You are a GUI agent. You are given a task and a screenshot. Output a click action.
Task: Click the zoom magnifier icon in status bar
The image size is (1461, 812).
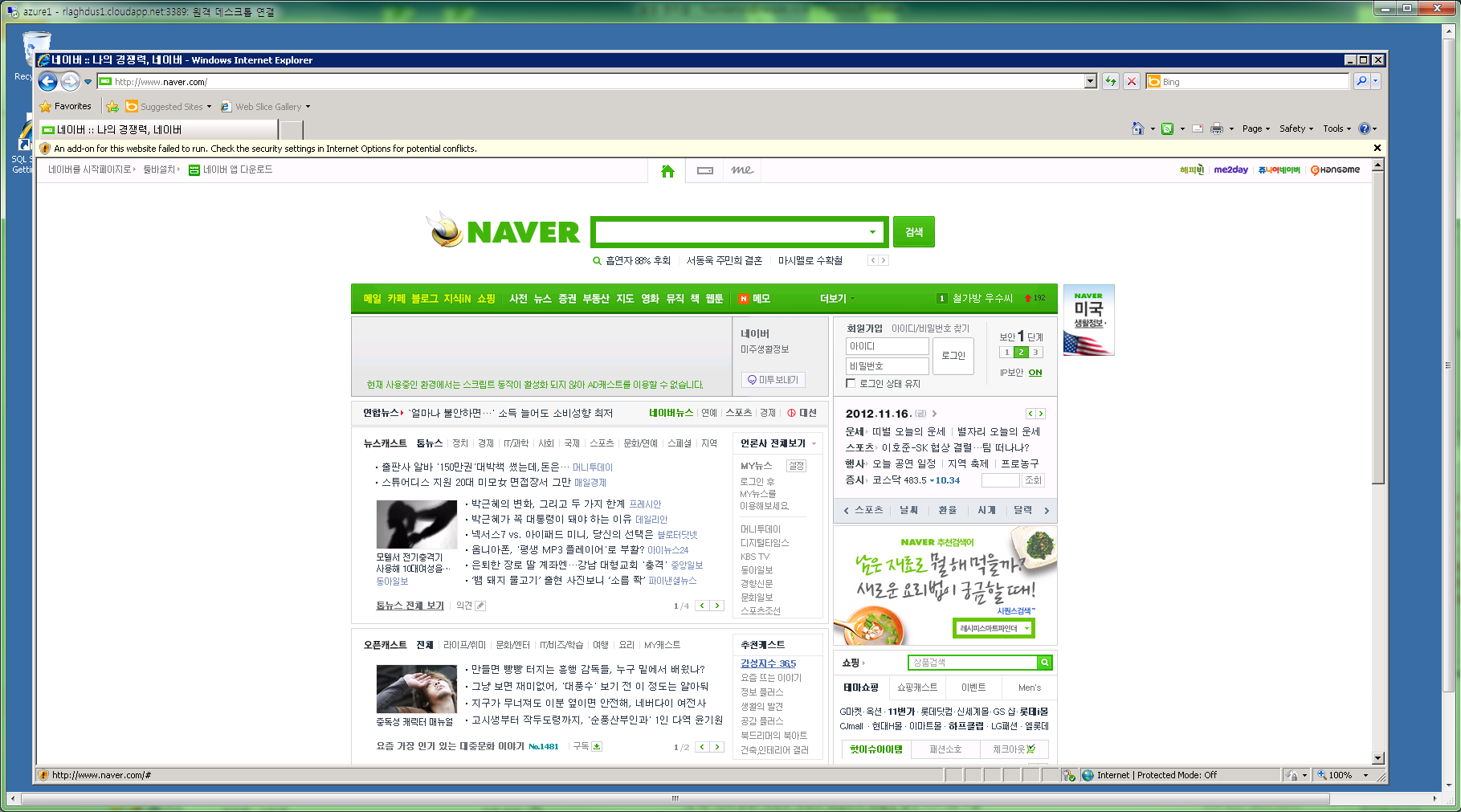(x=1321, y=775)
